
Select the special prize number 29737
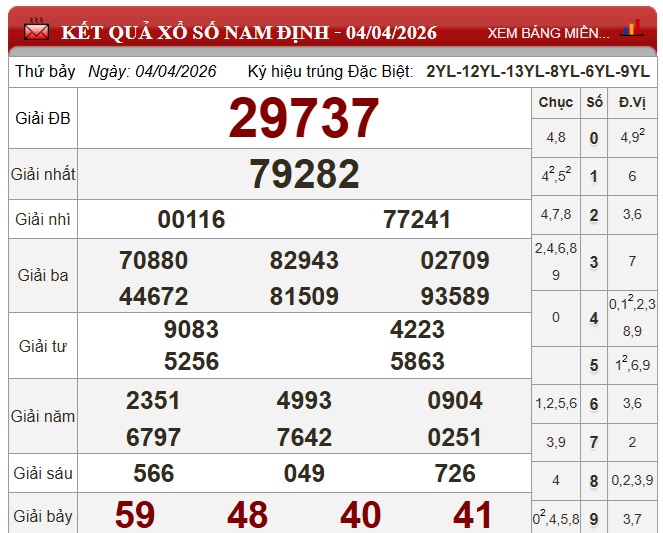tap(304, 119)
